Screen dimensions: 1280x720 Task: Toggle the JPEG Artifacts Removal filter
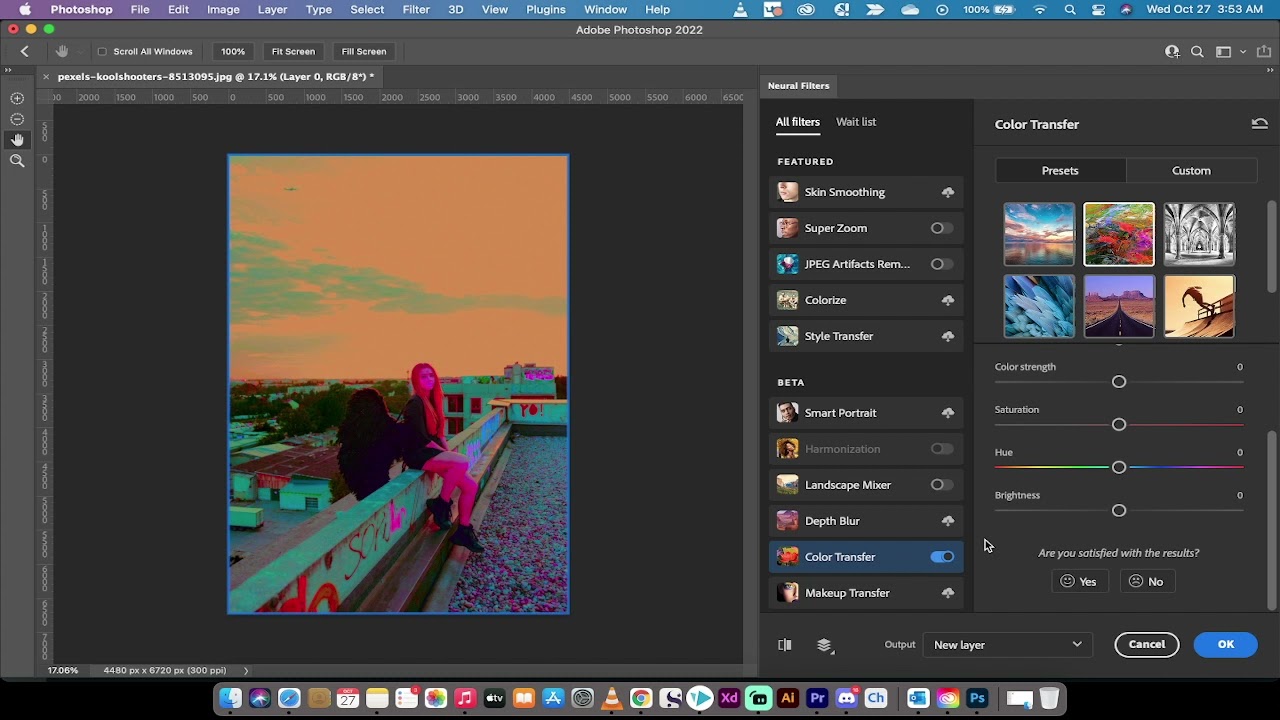941,264
